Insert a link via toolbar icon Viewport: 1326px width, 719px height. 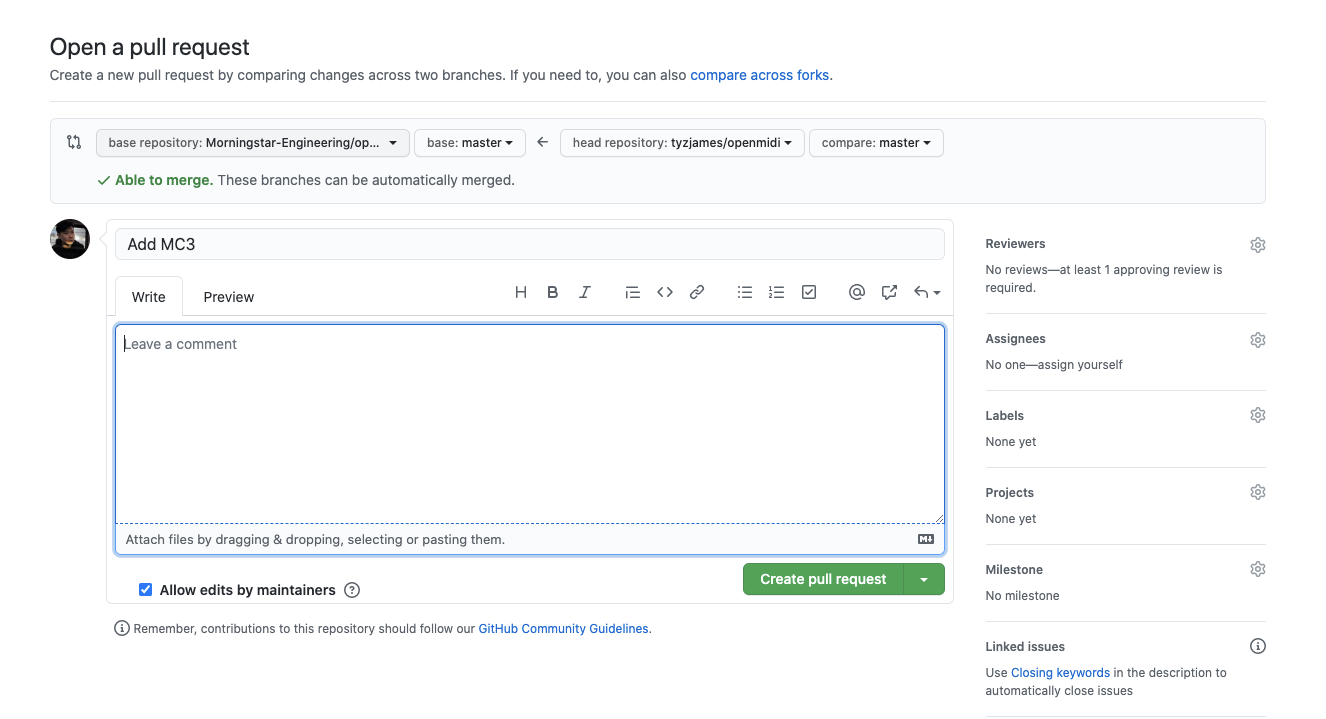[x=697, y=292]
